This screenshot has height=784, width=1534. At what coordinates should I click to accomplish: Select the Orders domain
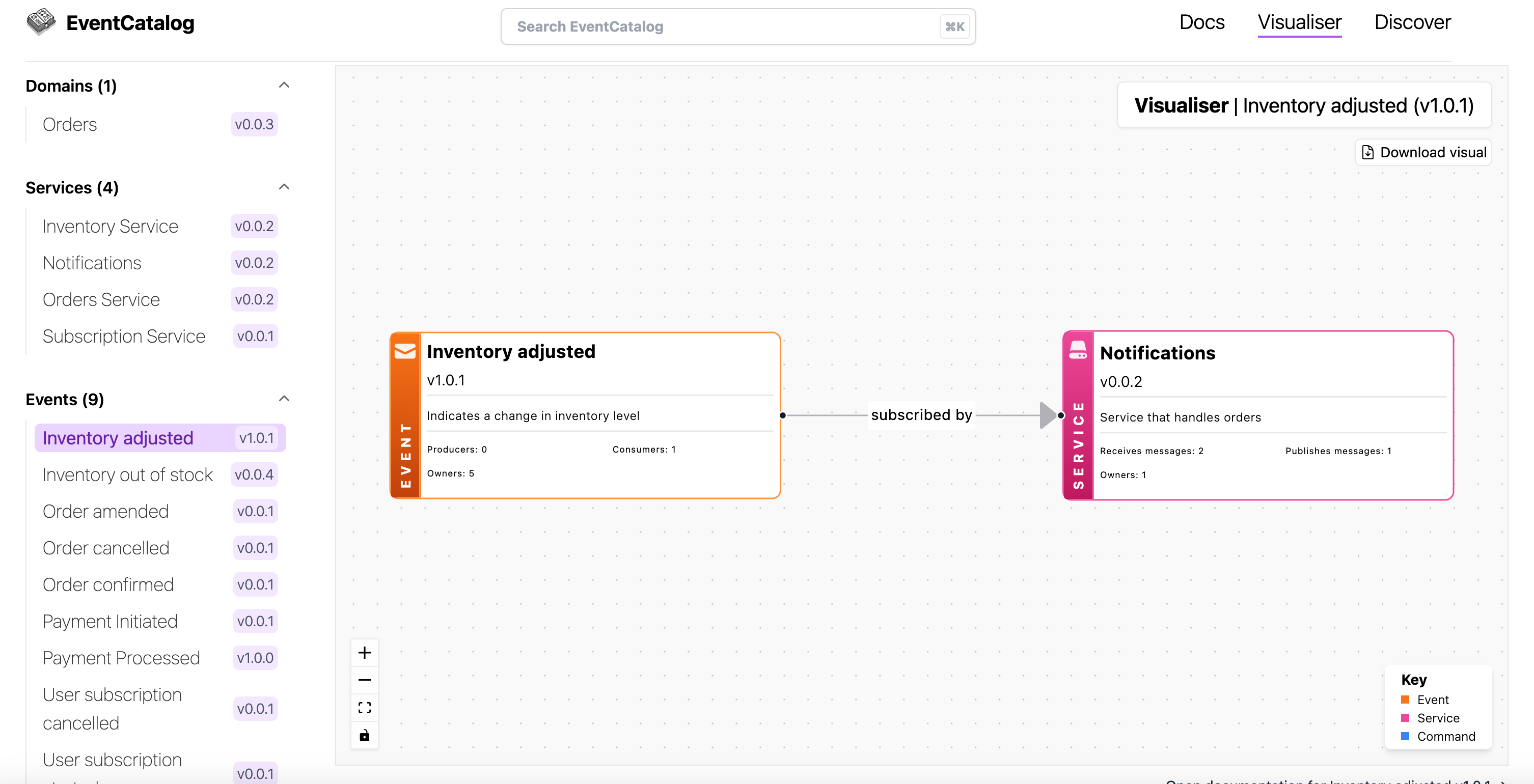[x=70, y=124]
